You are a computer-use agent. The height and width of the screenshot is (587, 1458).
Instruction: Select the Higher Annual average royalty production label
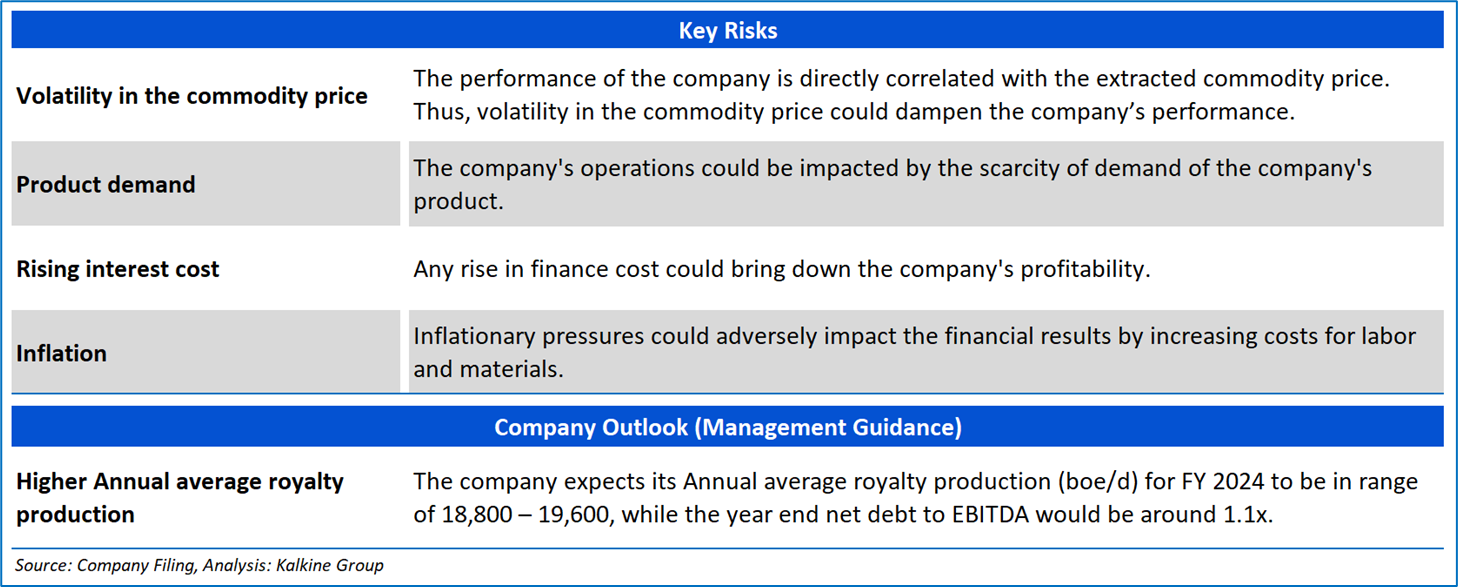[180, 497]
